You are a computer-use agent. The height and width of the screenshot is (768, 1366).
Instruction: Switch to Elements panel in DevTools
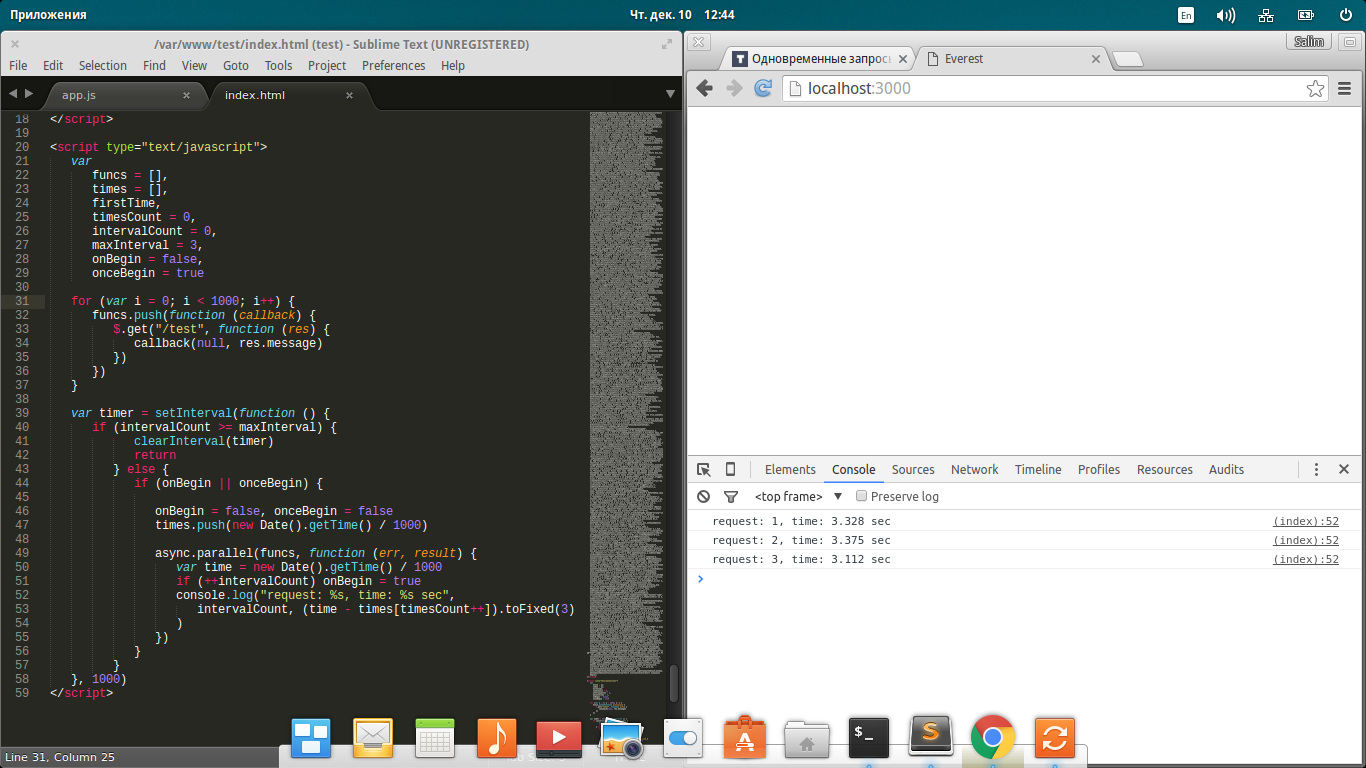(x=790, y=469)
